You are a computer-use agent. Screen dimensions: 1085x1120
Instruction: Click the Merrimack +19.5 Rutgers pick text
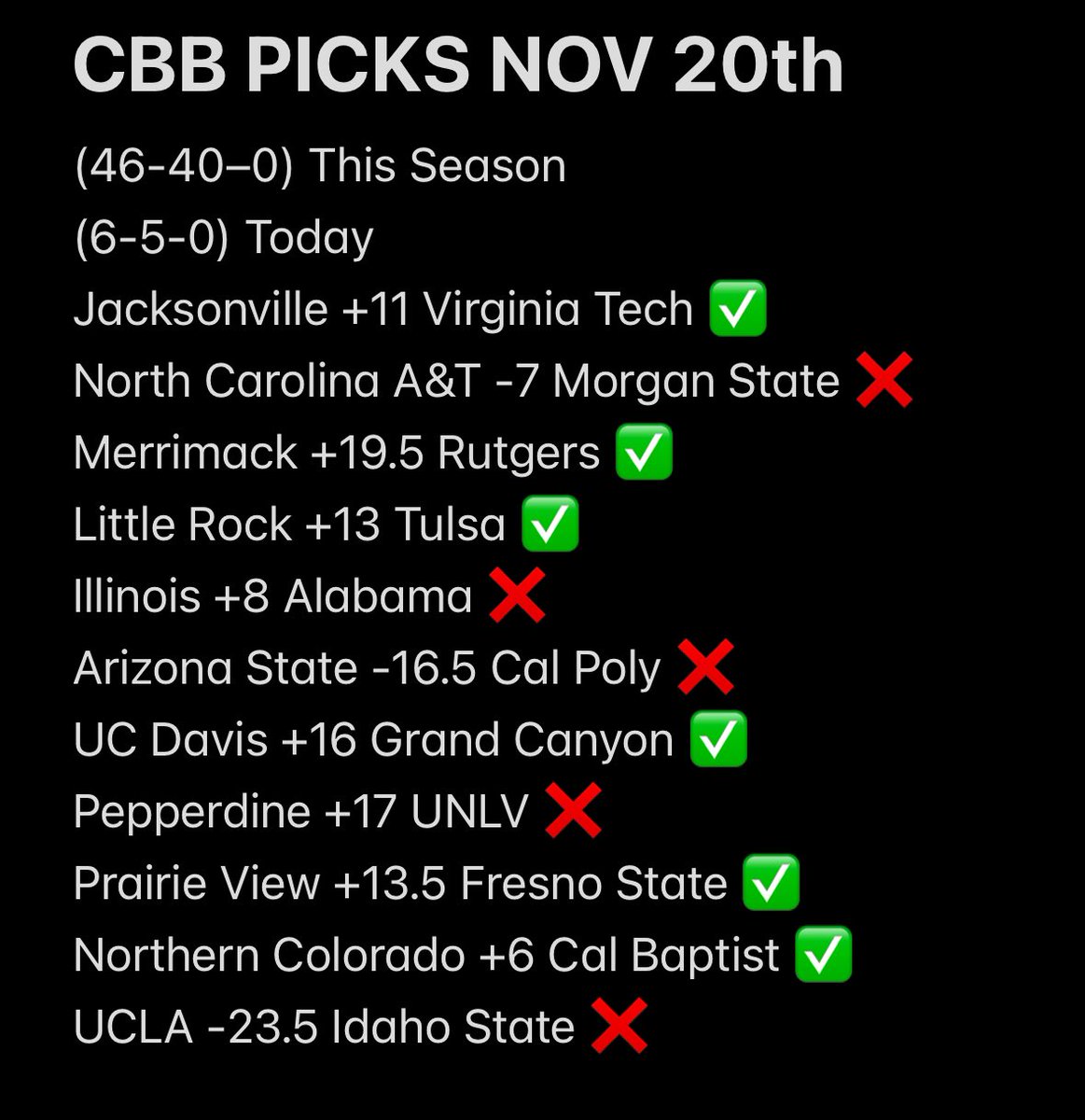click(337, 454)
